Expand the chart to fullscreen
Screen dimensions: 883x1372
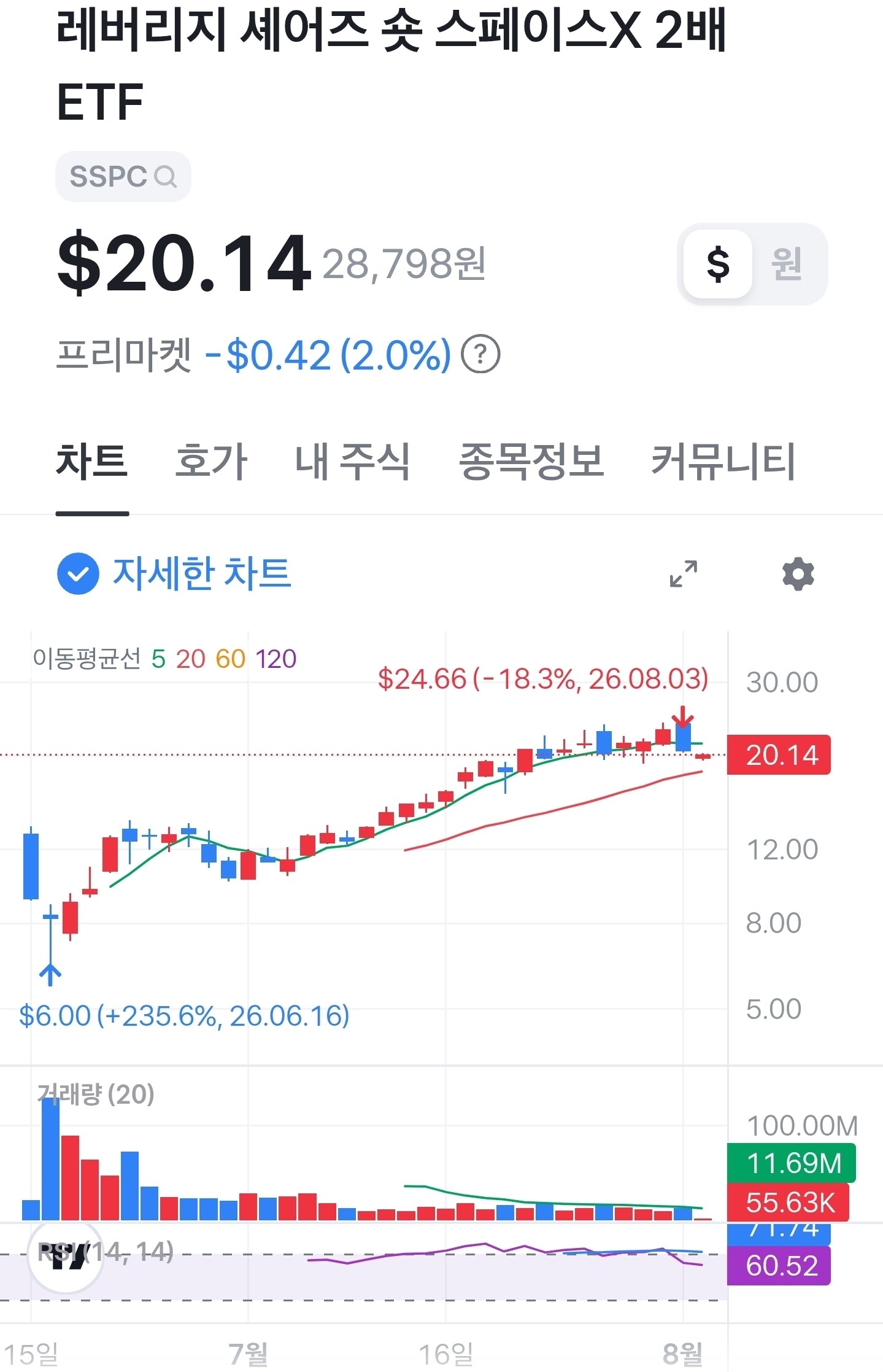[x=683, y=573]
